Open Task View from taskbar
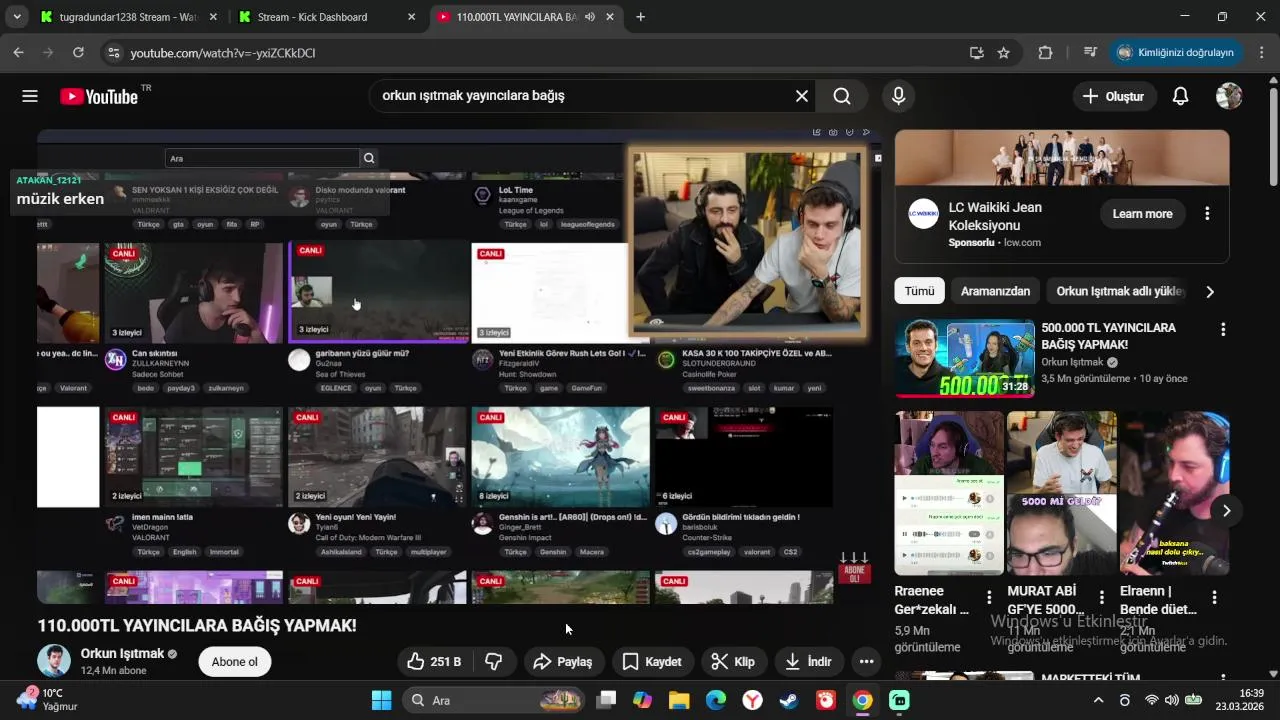Screen dimensions: 1280x720 pos(606,700)
